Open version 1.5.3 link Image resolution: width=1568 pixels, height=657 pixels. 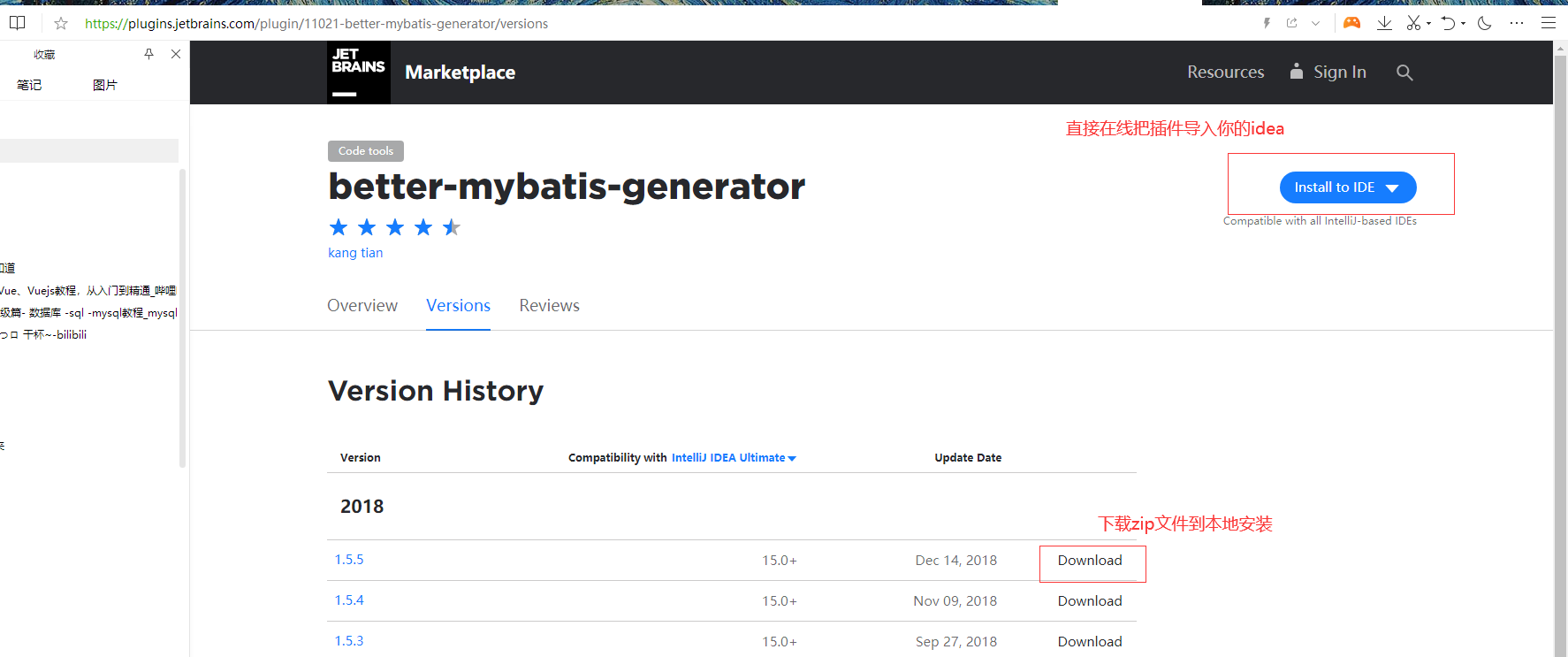[x=349, y=641]
